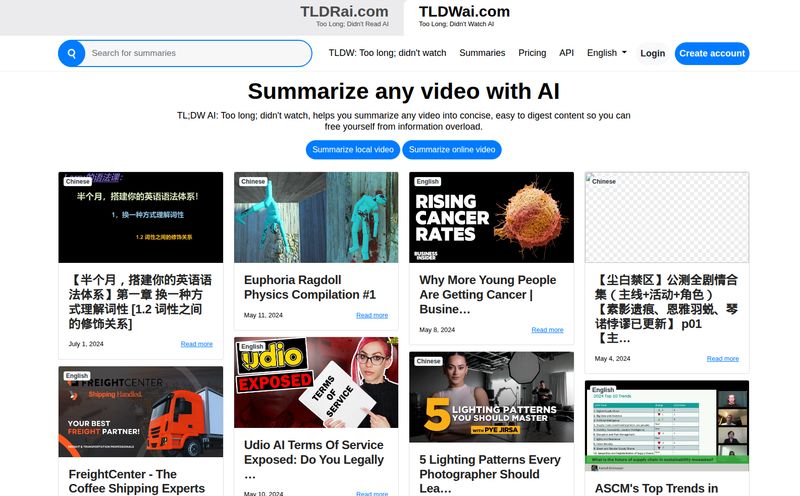This screenshot has width=800, height=496.
Task: Open the API nav link
Action: (566, 53)
